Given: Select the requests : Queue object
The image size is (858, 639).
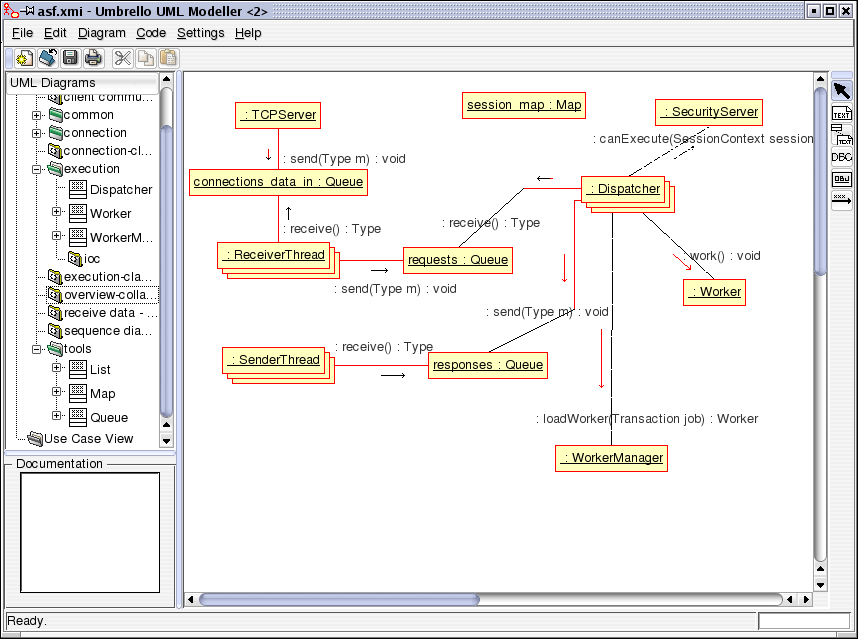Looking at the screenshot, I should [458, 260].
